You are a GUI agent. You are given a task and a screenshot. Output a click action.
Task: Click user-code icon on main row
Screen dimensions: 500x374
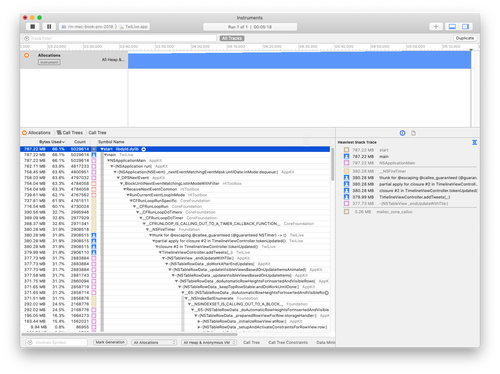click(94, 155)
